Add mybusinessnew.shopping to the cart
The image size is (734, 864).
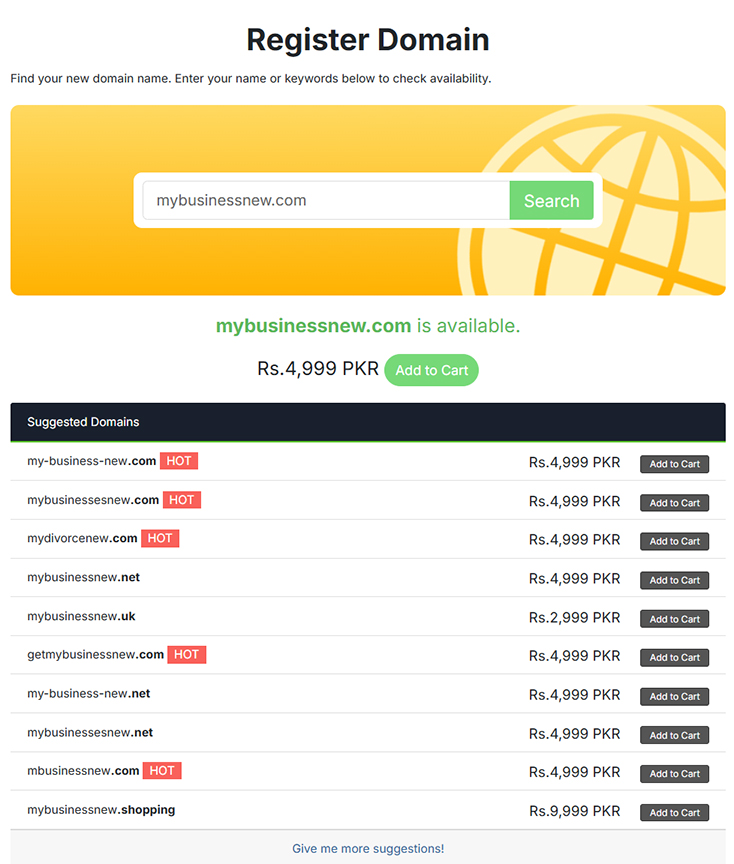click(x=674, y=812)
